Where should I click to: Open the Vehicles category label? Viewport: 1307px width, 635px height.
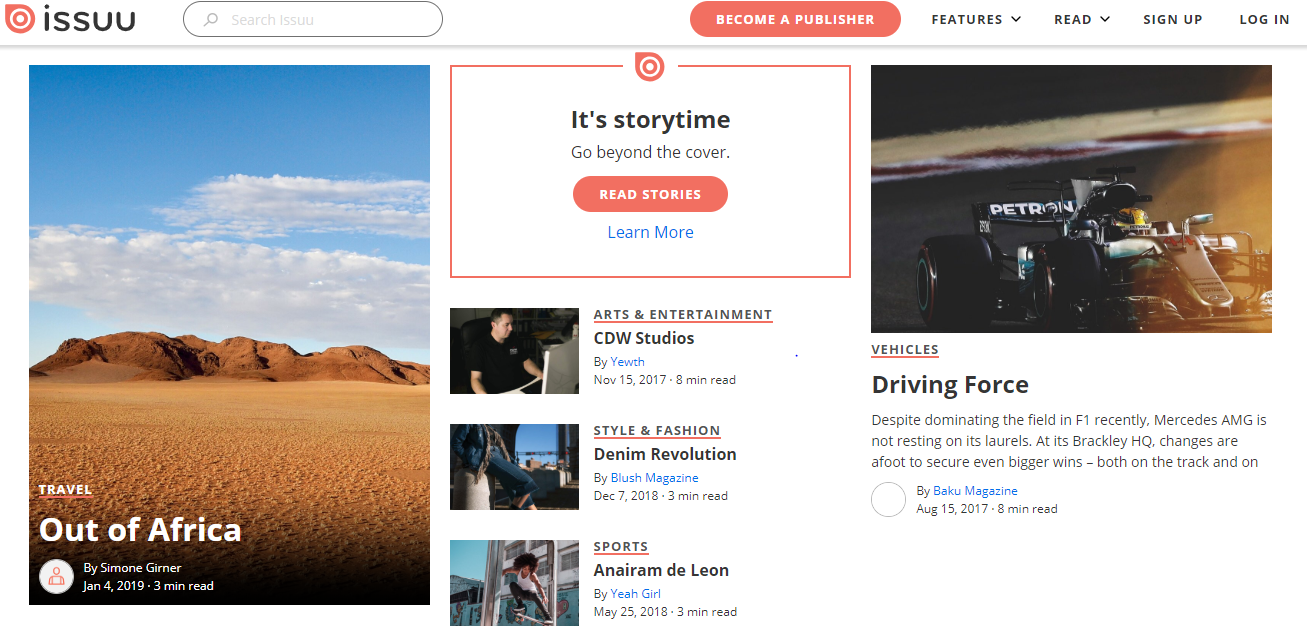[x=905, y=350]
